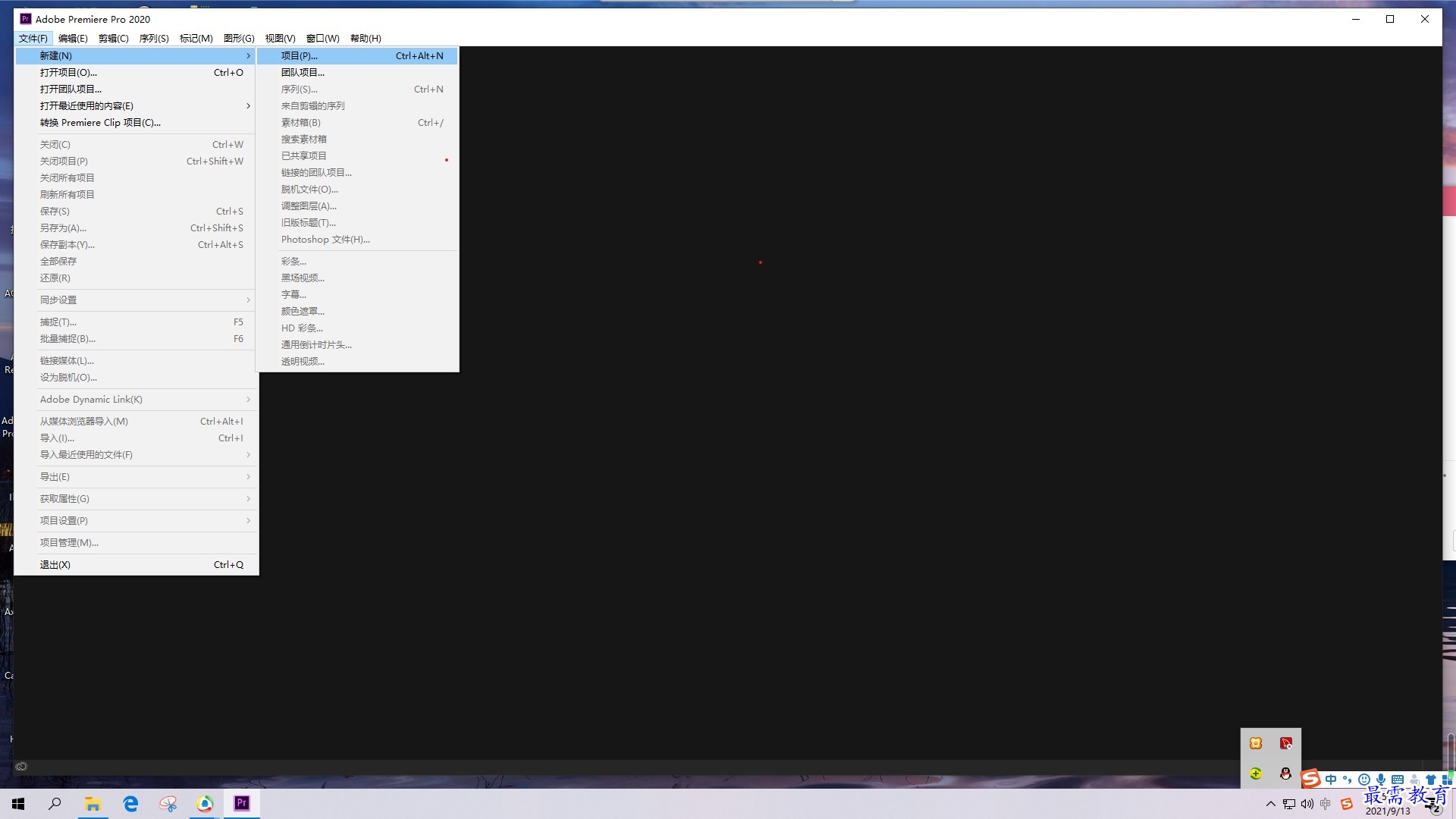Click the Sogou user account icon
The width and height of the screenshot is (1456, 819).
(1414, 780)
